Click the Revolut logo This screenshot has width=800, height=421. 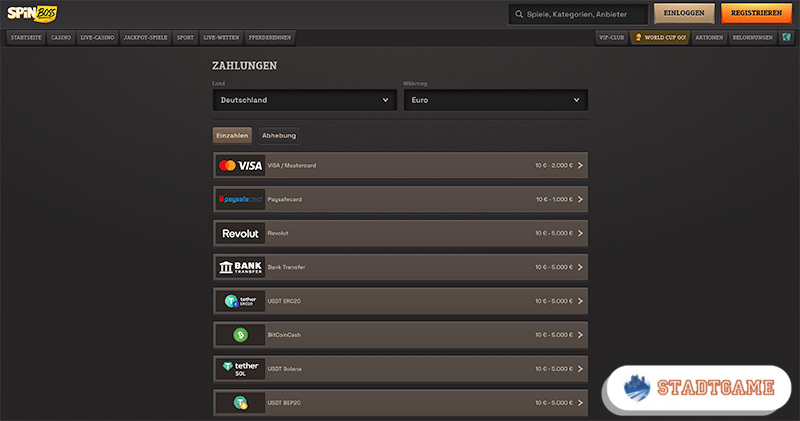[240, 233]
